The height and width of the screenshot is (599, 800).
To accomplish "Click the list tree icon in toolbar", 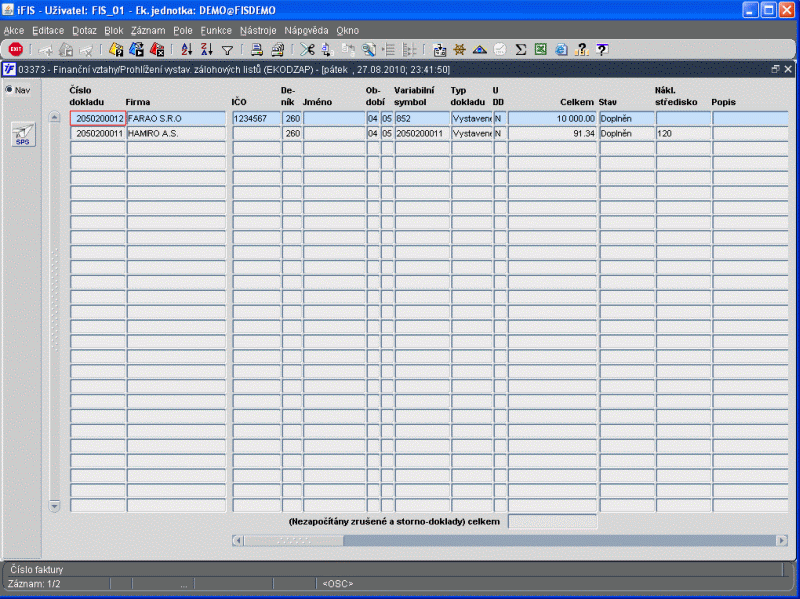I will [389, 49].
